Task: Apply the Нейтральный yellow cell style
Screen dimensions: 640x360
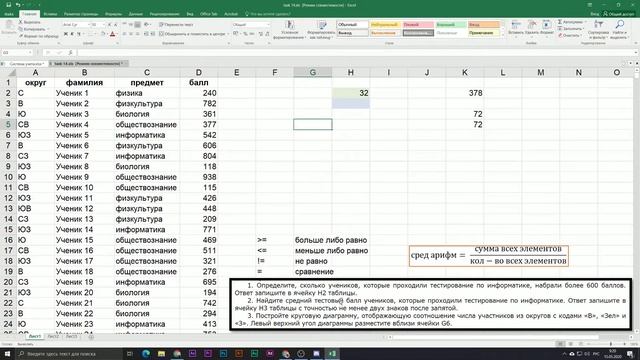Action: [385, 24]
